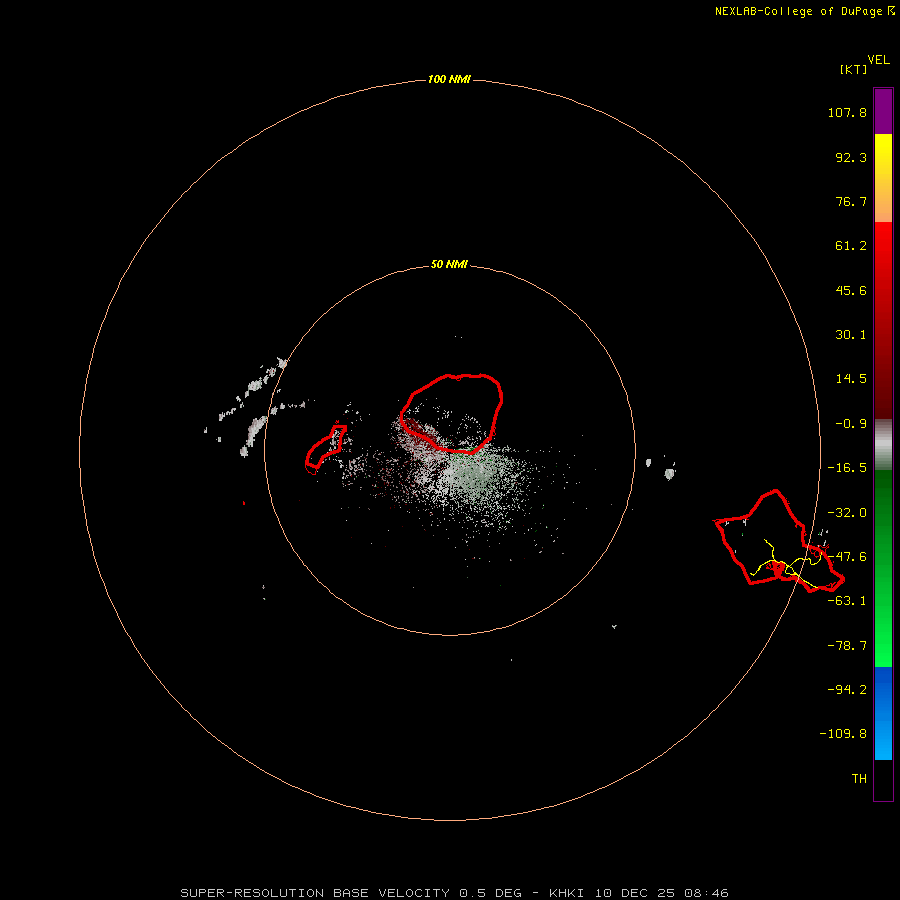Click the 92.3 legend value
This screenshot has width=900, height=900.
click(851, 157)
